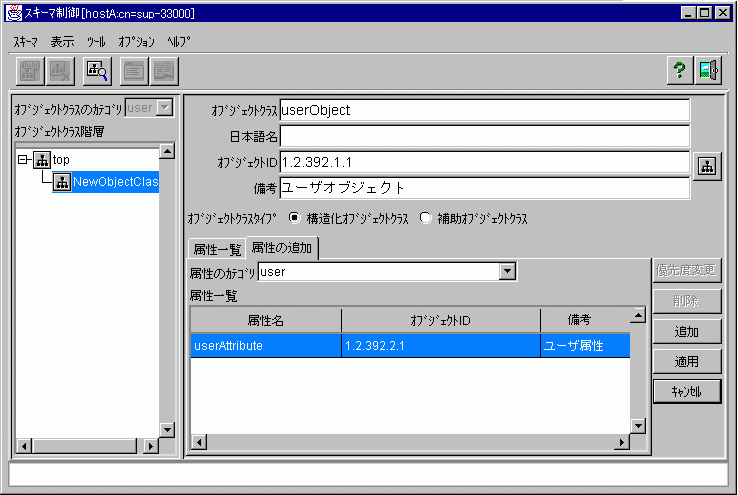The image size is (738, 495).
Task: Click the 優先度変更 button
Action: point(687,270)
